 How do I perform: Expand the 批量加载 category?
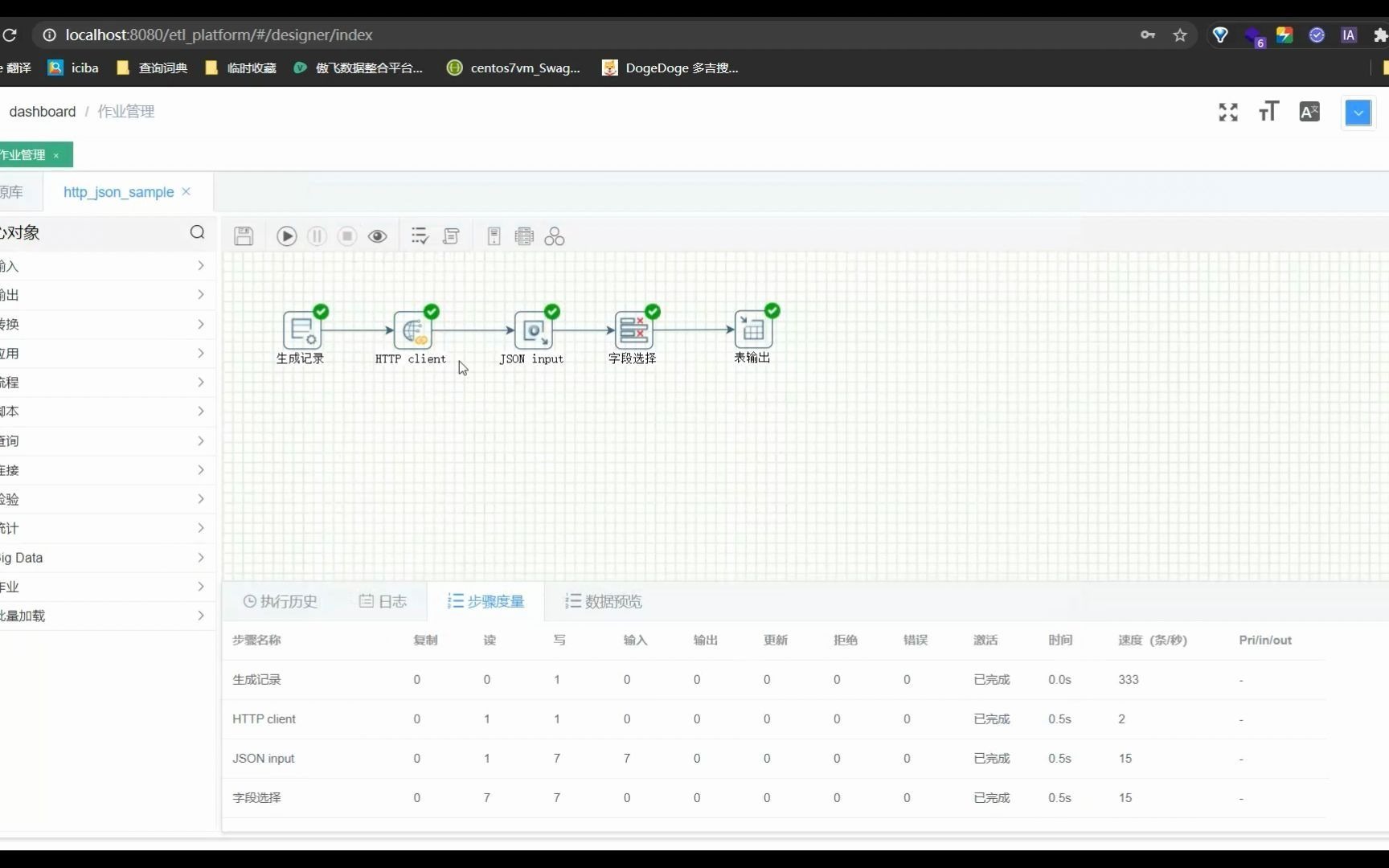[x=108, y=616]
